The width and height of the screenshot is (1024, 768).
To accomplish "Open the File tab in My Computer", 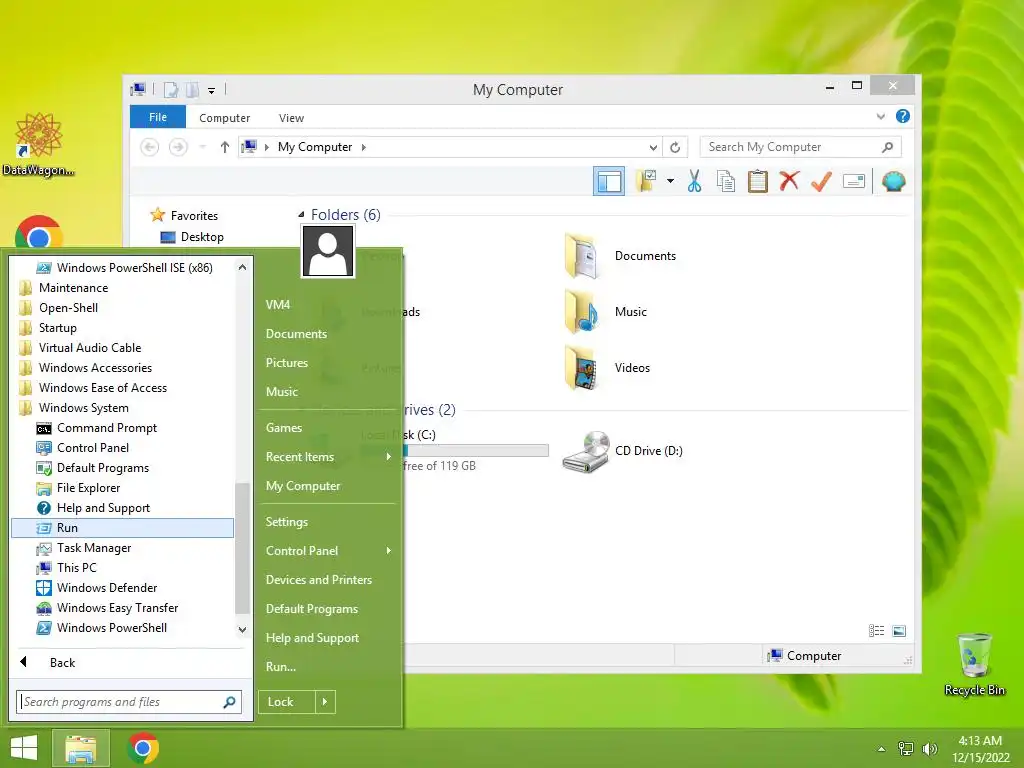I will (157, 117).
